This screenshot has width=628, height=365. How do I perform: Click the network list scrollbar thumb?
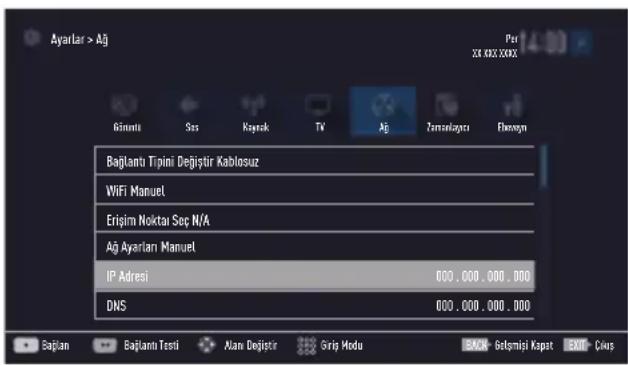pyautogui.click(x=543, y=166)
